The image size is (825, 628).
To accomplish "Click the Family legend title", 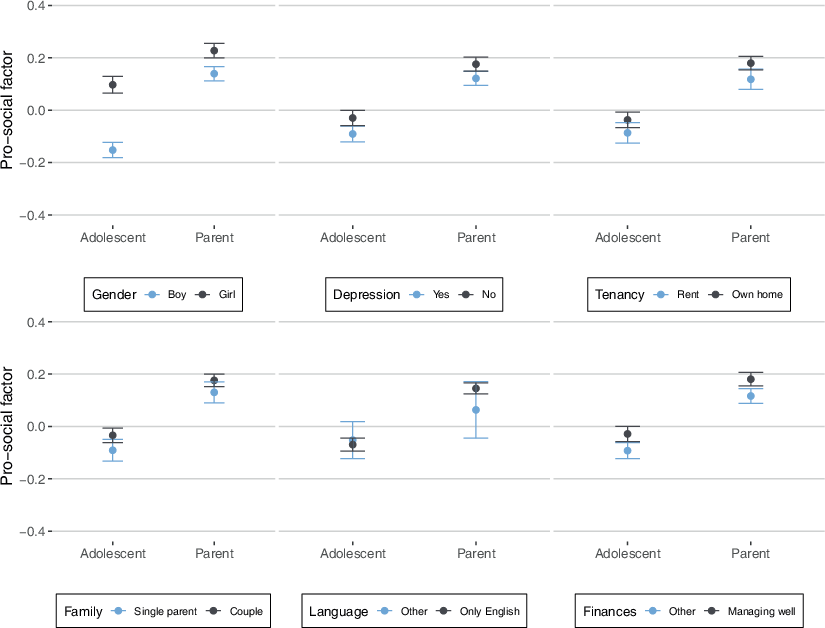I will [84, 611].
